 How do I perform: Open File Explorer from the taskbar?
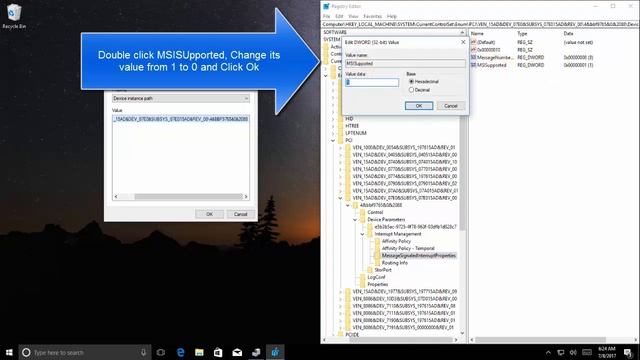point(199,352)
